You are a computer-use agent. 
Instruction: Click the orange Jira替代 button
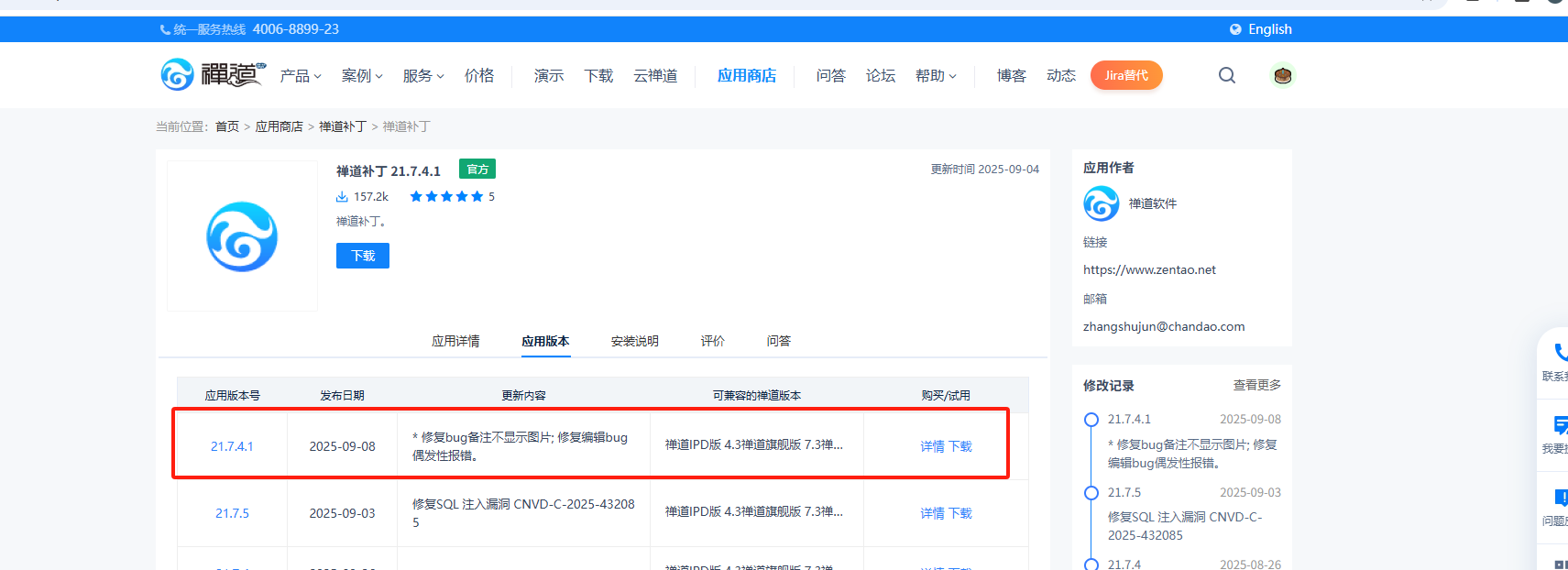[1126, 75]
